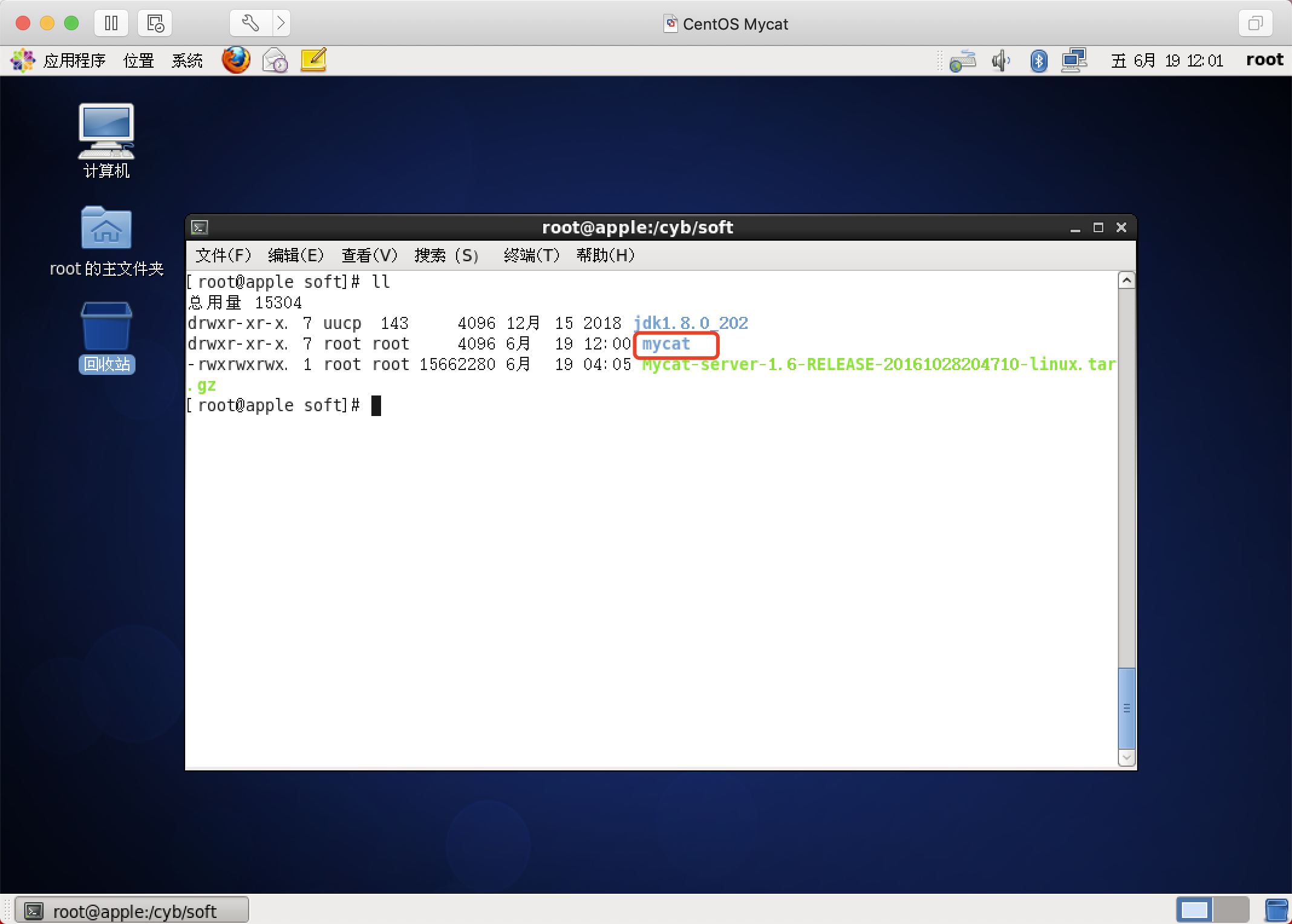Open the note-taking panel icon
The width and height of the screenshot is (1292, 924).
point(314,60)
